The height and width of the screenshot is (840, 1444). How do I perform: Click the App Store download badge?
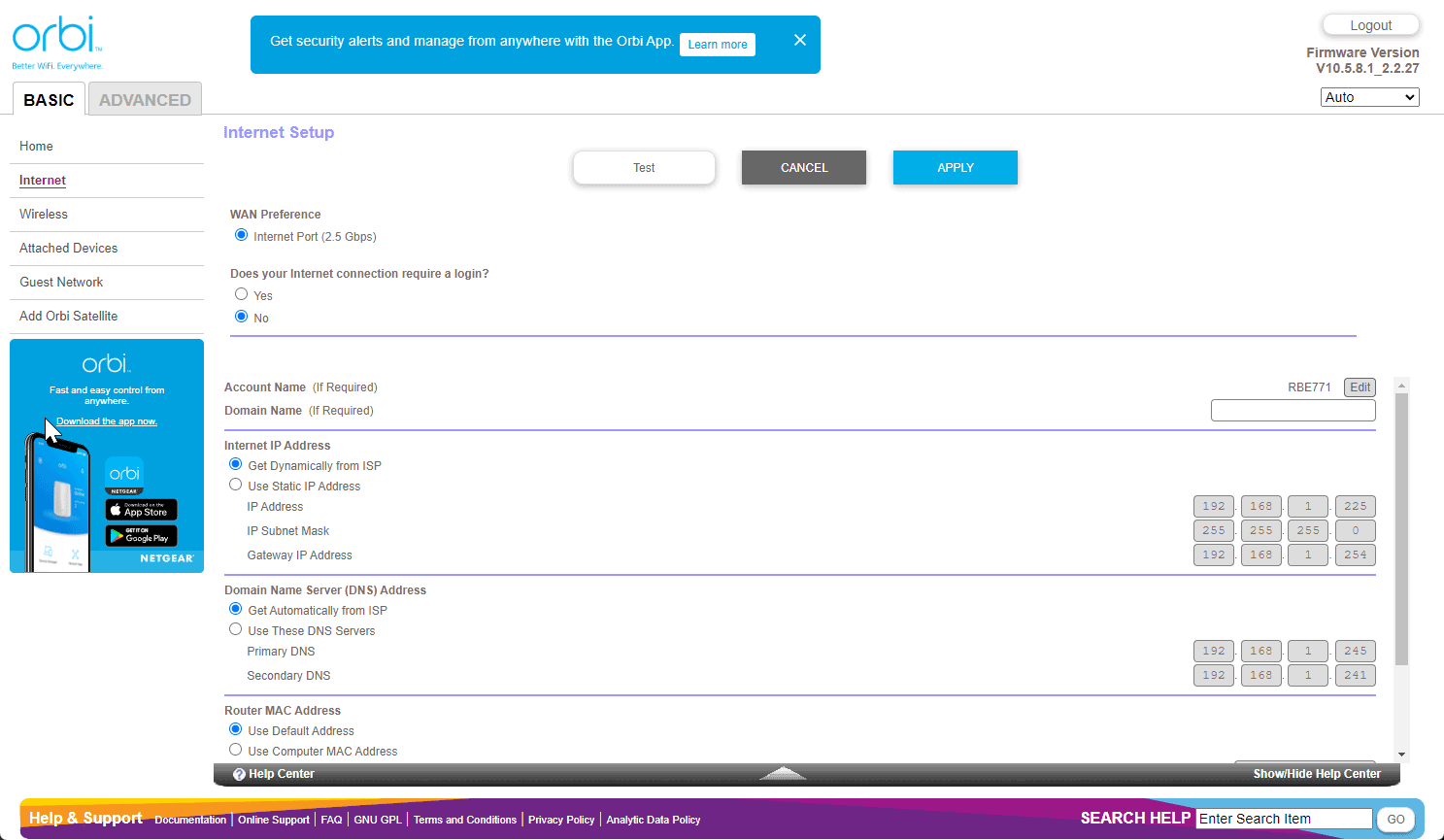[142, 510]
